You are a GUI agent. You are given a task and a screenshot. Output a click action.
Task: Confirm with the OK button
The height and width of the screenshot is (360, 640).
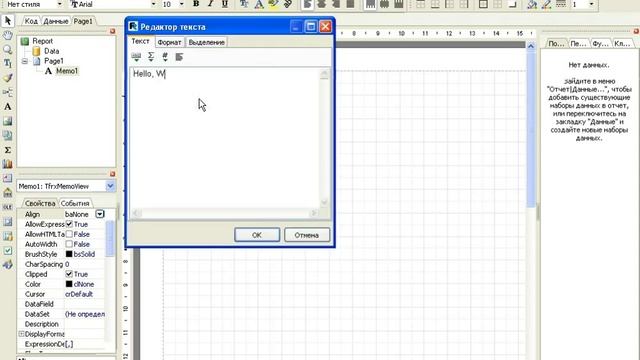tap(257, 235)
